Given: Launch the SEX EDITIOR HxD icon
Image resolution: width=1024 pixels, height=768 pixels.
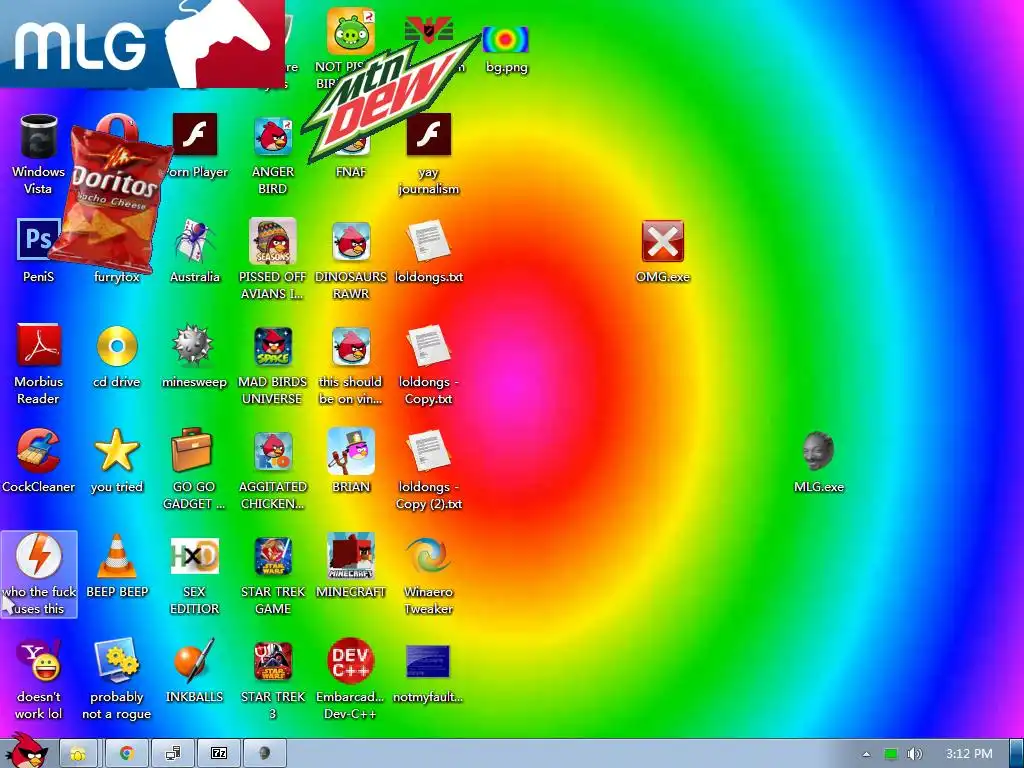Looking at the screenshot, I should (195, 556).
